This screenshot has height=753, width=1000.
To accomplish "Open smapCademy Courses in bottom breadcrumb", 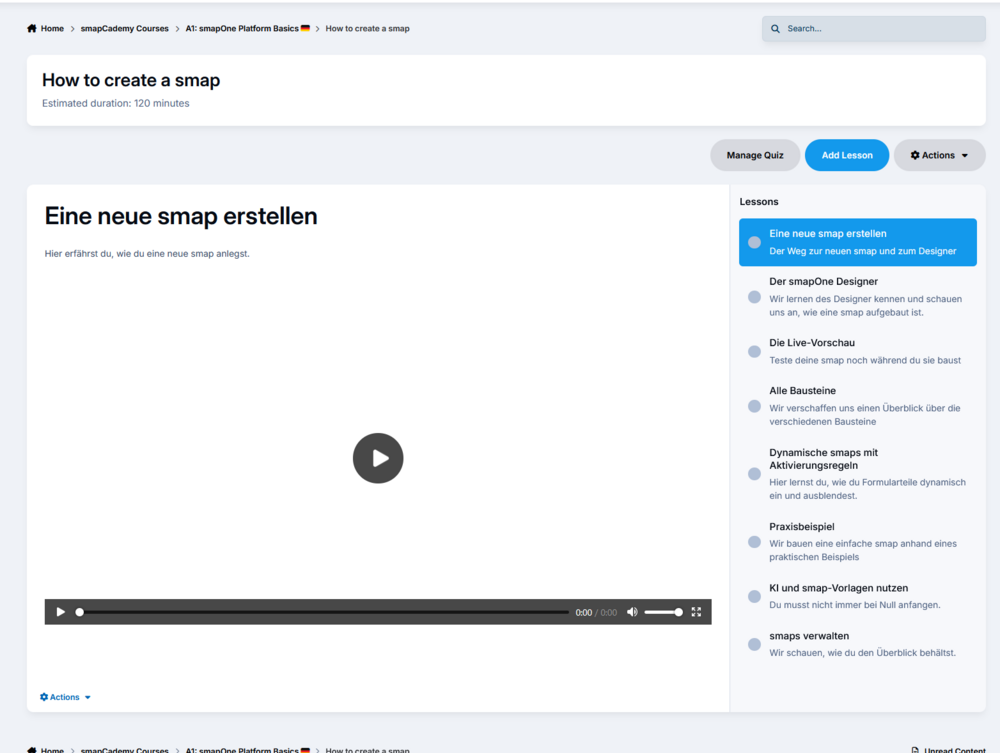I will click(124, 750).
